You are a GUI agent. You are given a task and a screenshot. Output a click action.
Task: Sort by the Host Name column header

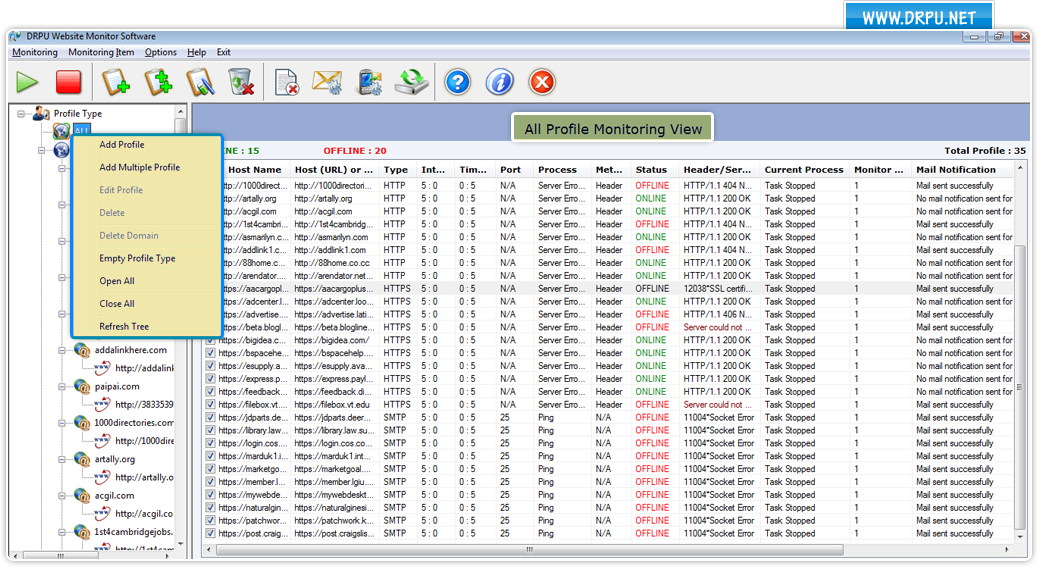(255, 170)
